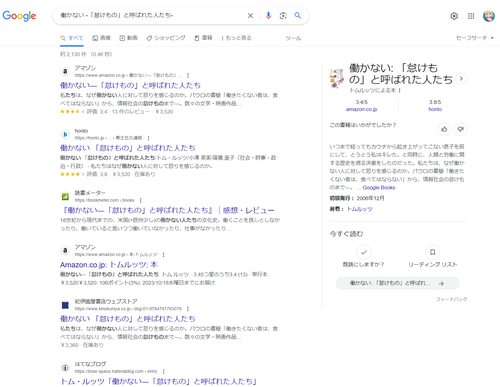The image size is (500, 387).
Task: Click the 紀伊國屋書店ウェブストア favicon
Action: (x=65, y=305)
